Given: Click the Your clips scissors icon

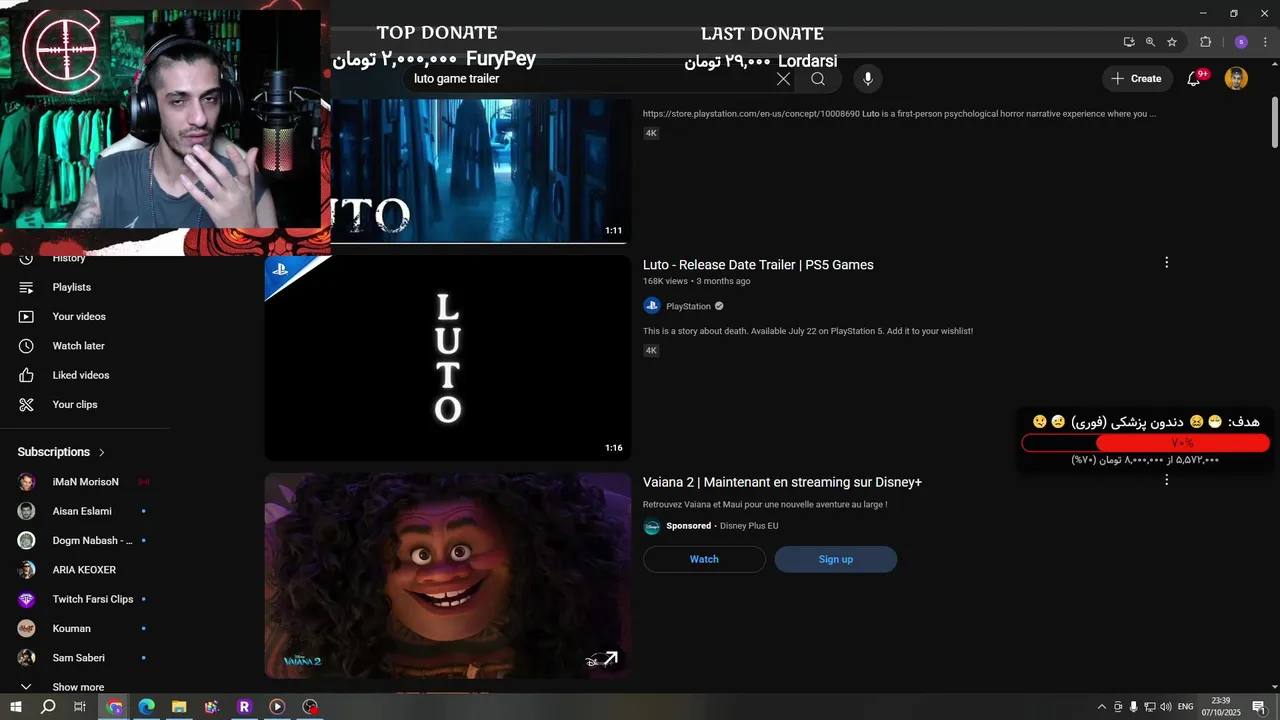Looking at the screenshot, I should point(27,404).
